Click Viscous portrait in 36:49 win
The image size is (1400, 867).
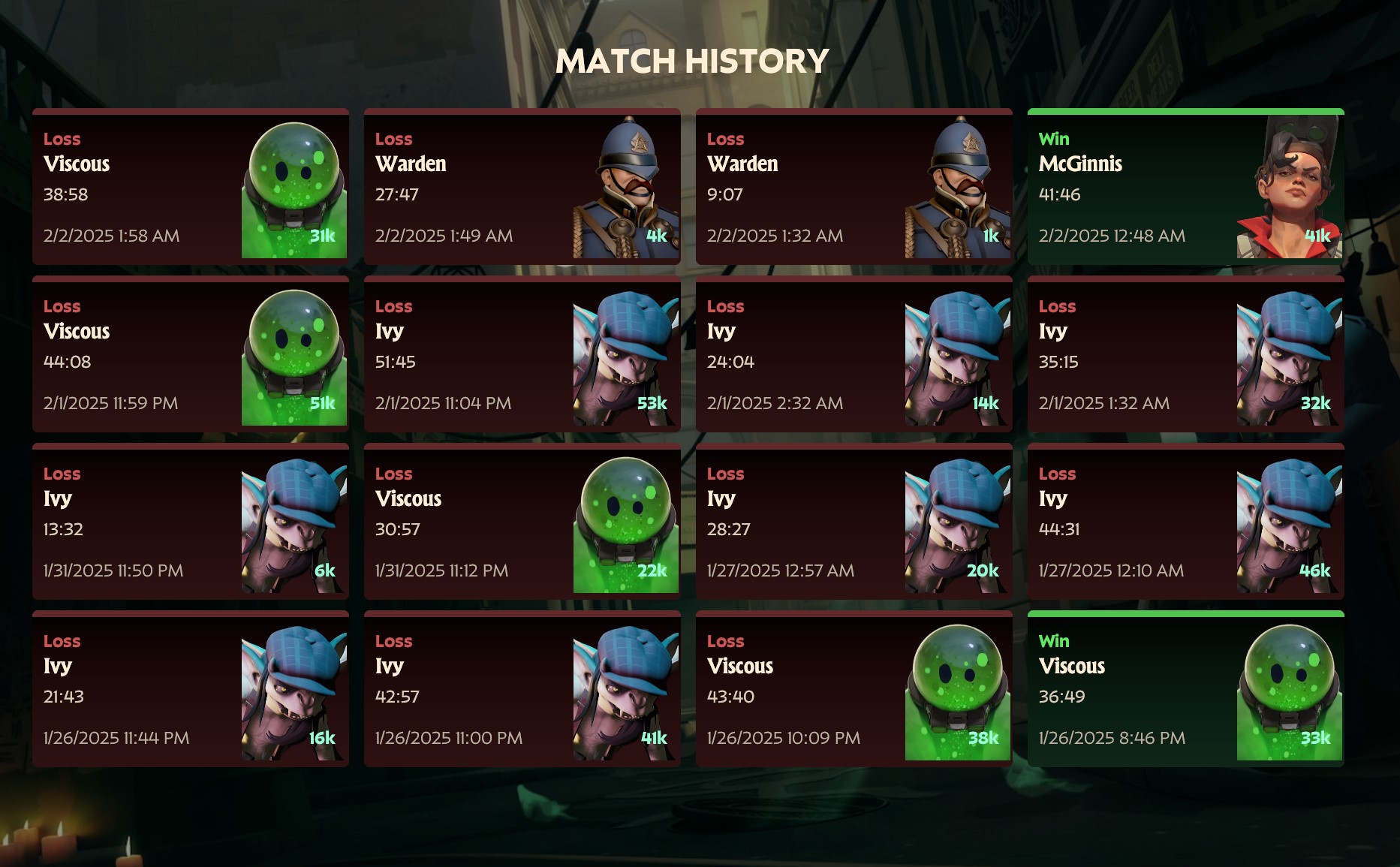pyautogui.click(x=1290, y=692)
